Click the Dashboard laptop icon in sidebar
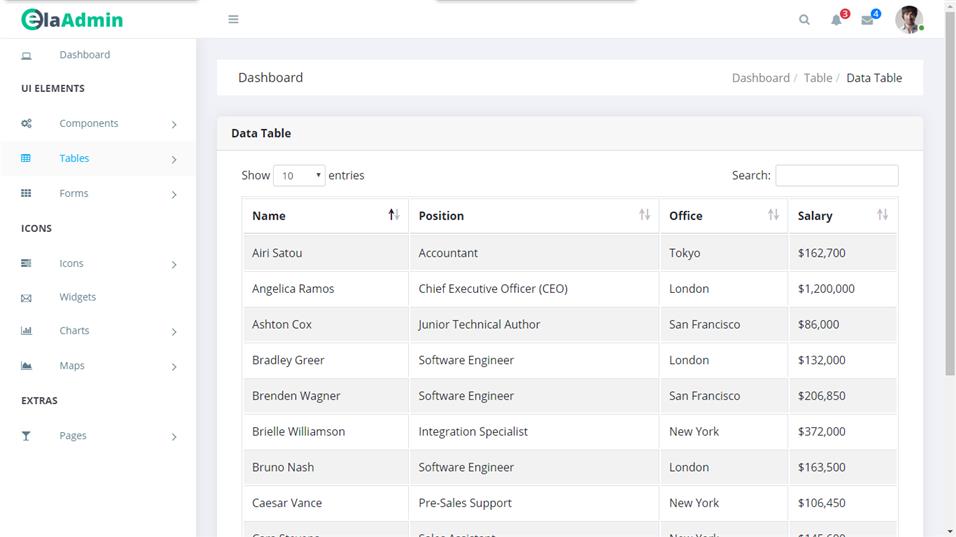Image resolution: width=956 pixels, height=537 pixels. tap(26, 56)
